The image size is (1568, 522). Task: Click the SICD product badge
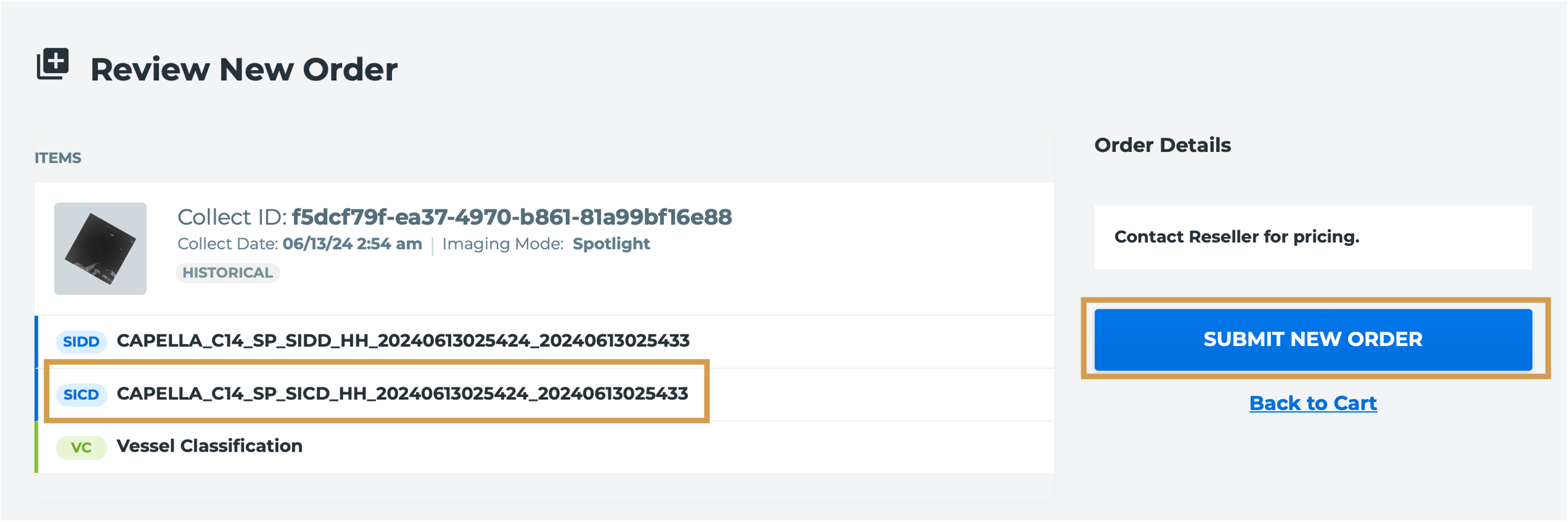point(81,395)
